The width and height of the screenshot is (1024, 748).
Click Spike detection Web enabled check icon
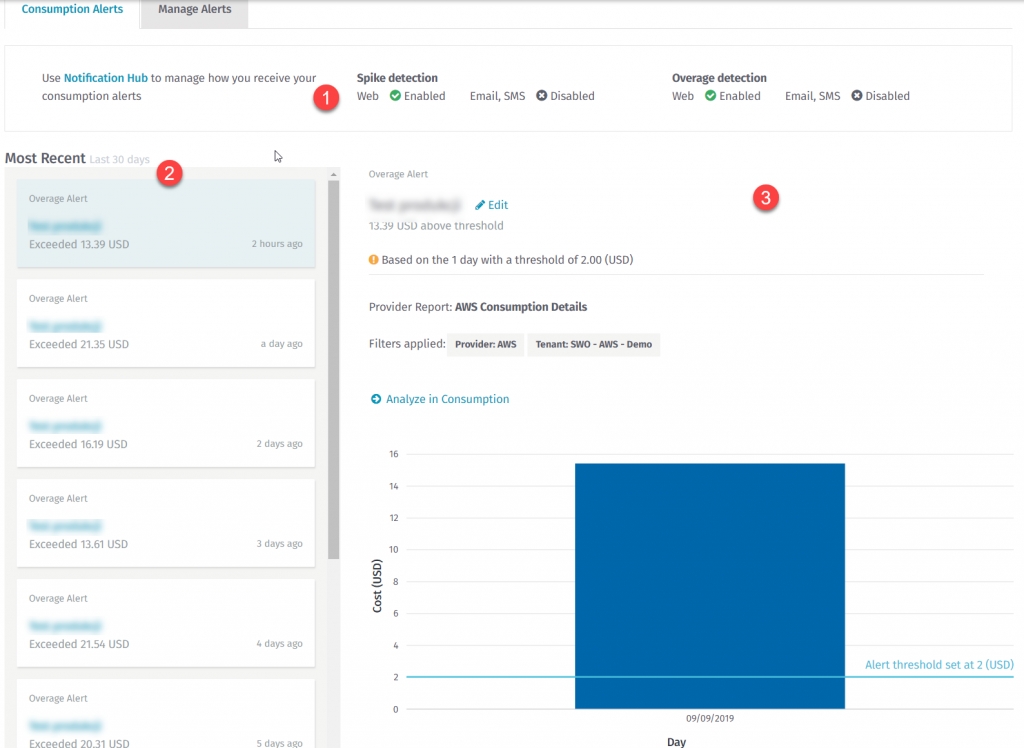click(x=395, y=96)
